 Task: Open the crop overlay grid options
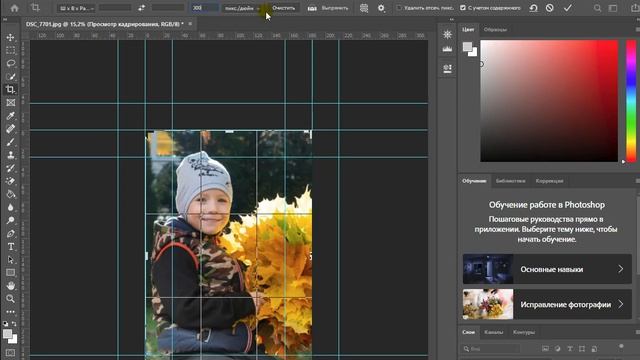pos(364,8)
